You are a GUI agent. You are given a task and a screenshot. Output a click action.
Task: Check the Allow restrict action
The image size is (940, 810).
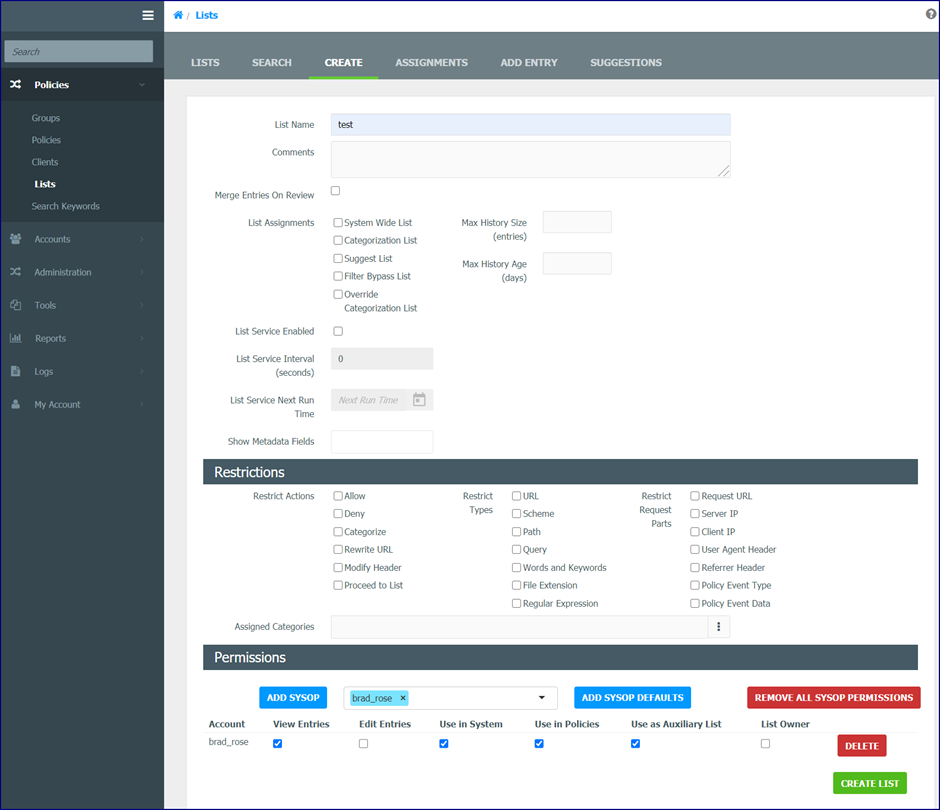338,496
